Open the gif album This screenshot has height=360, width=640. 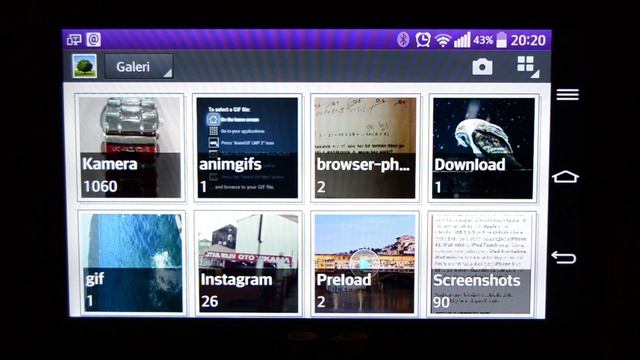[132, 263]
